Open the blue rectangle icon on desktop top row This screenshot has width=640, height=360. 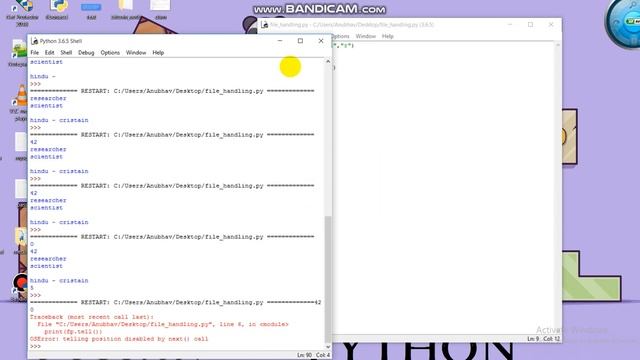91,7
